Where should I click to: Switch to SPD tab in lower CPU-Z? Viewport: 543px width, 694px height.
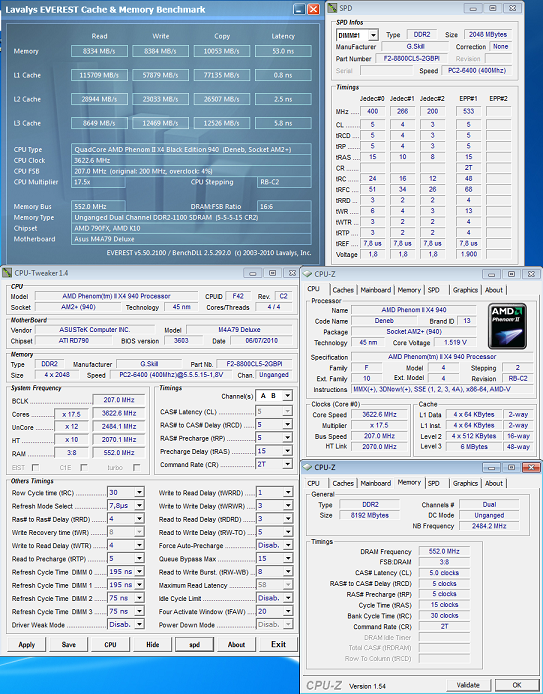pyautogui.click(x=434, y=483)
